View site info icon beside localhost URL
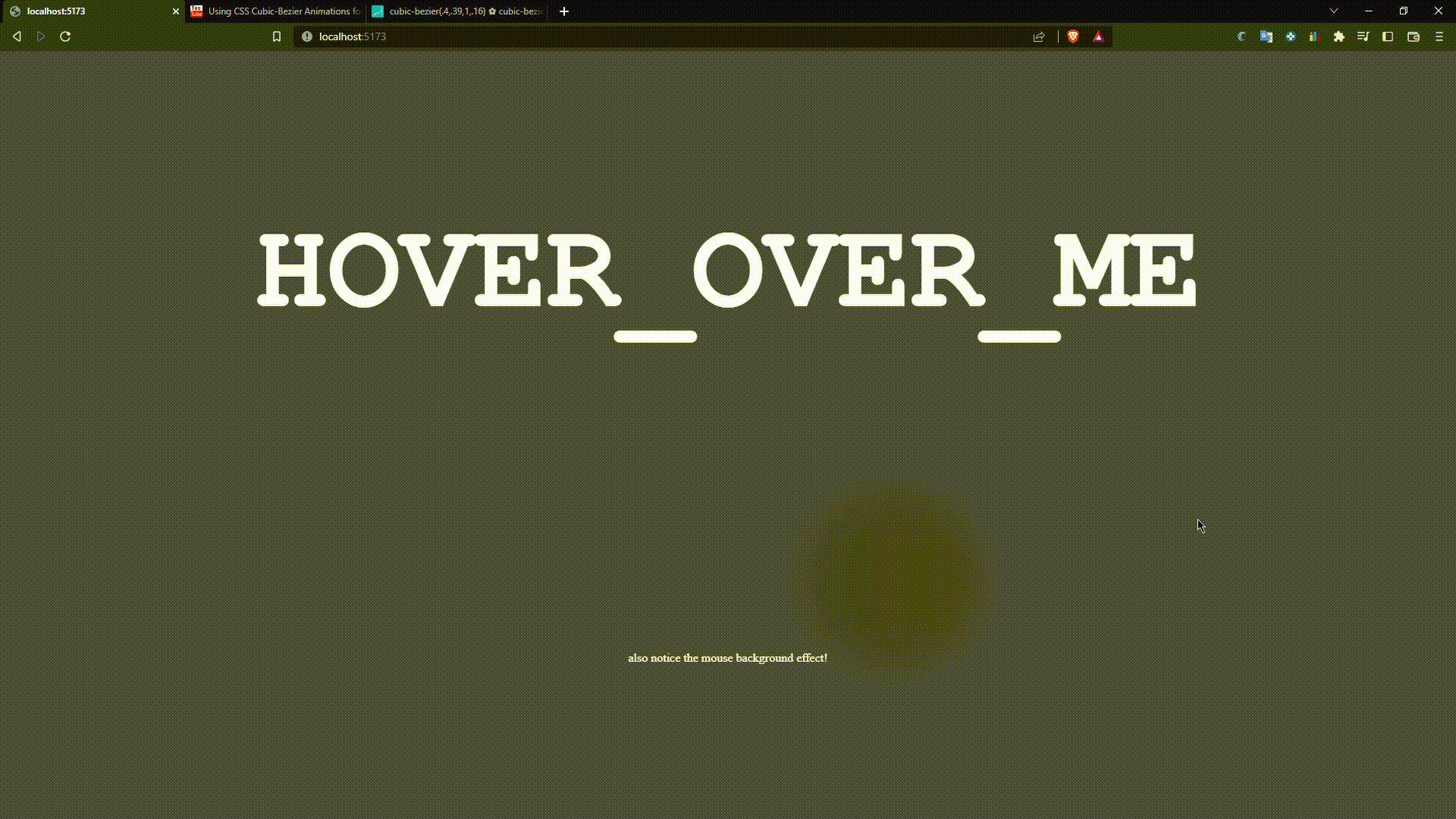The height and width of the screenshot is (819, 1456). [x=307, y=36]
